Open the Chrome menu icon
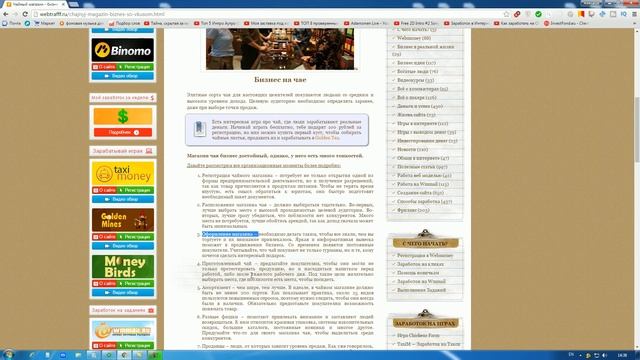The image size is (640, 360). click(634, 14)
